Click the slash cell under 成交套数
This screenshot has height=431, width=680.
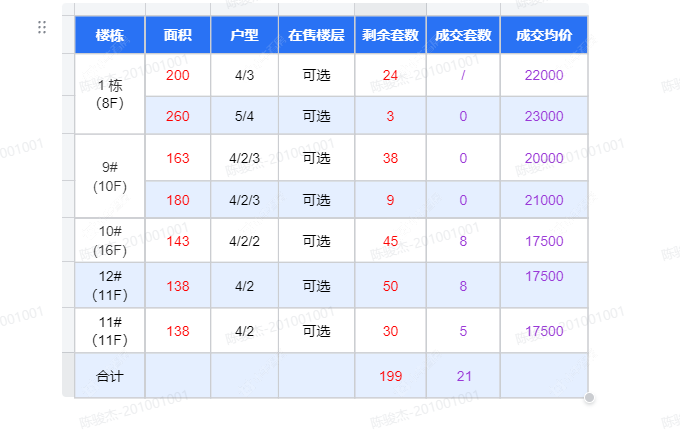point(463,75)
